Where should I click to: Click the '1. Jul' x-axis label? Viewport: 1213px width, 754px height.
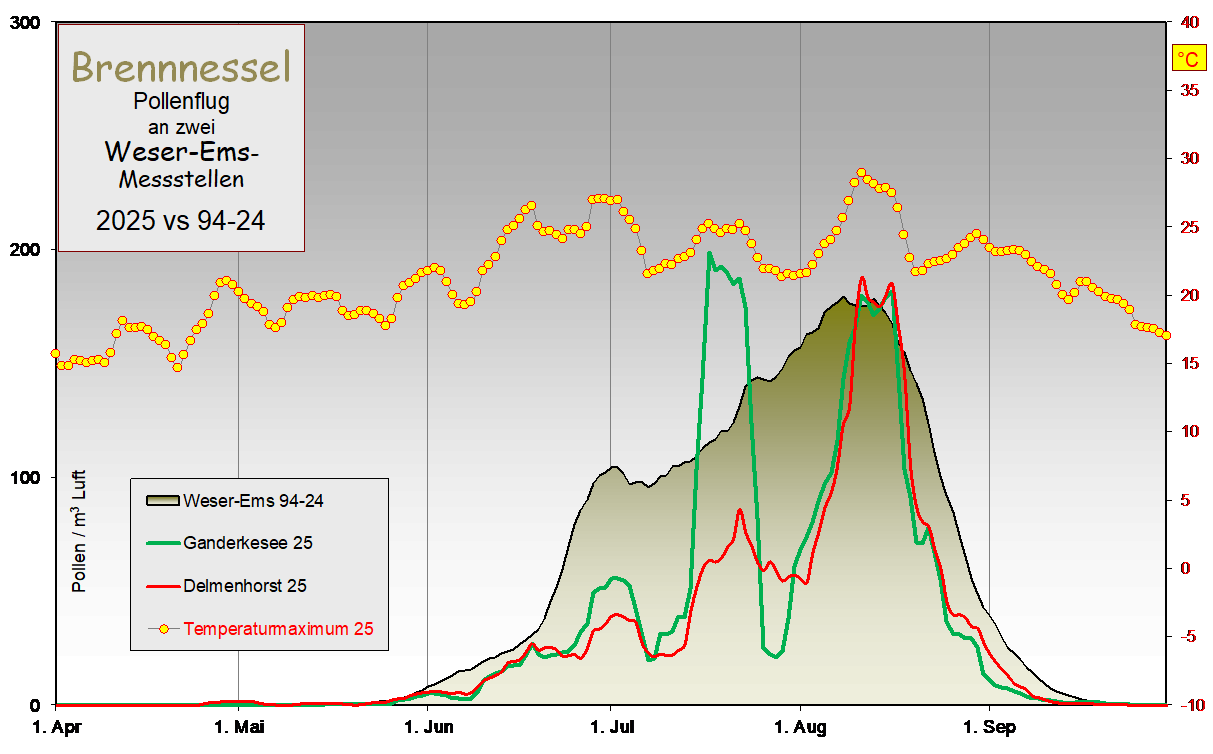pos(610,727)
